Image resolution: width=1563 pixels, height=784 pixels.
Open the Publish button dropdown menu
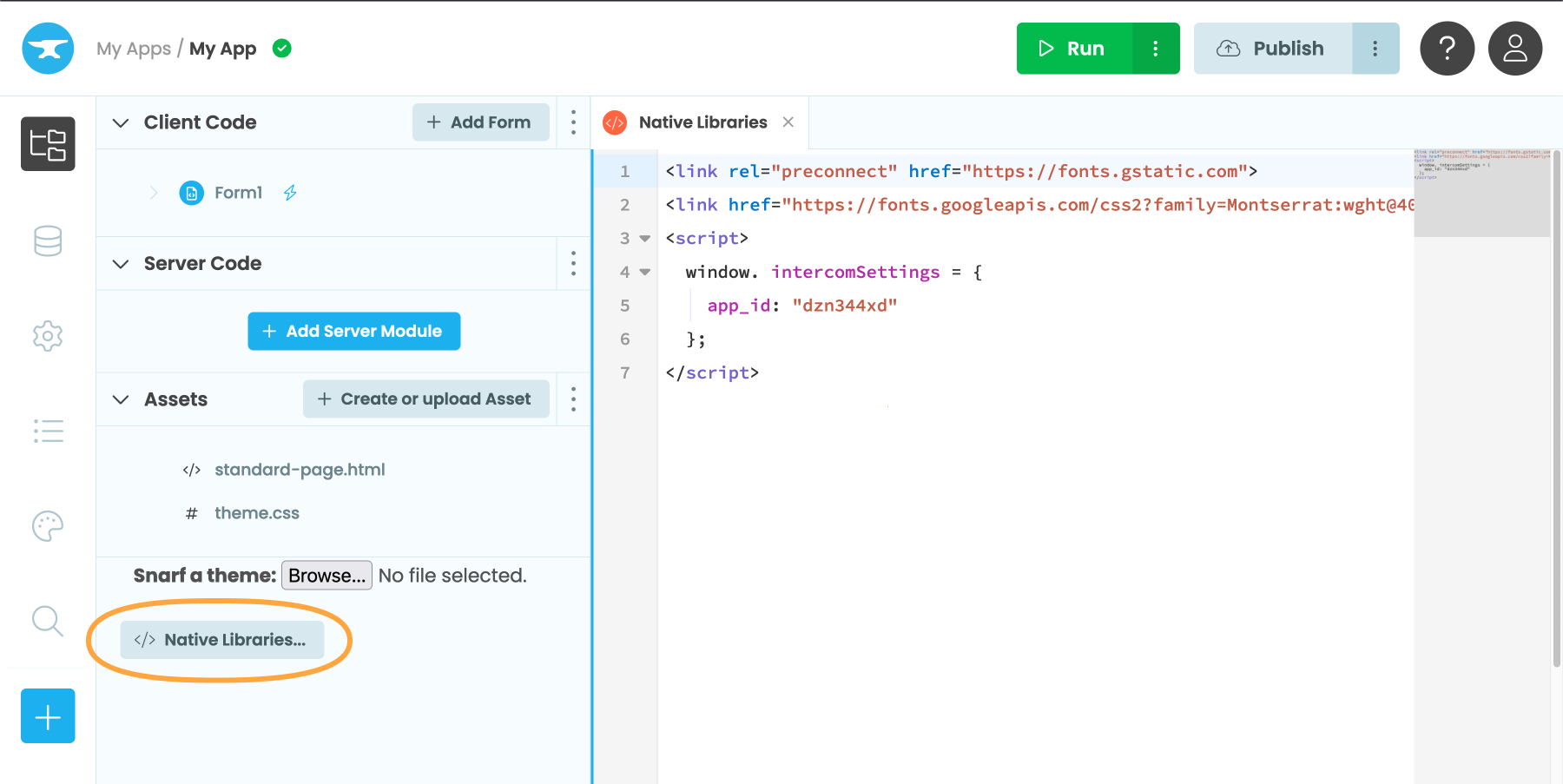click(x=1376, y=49)
